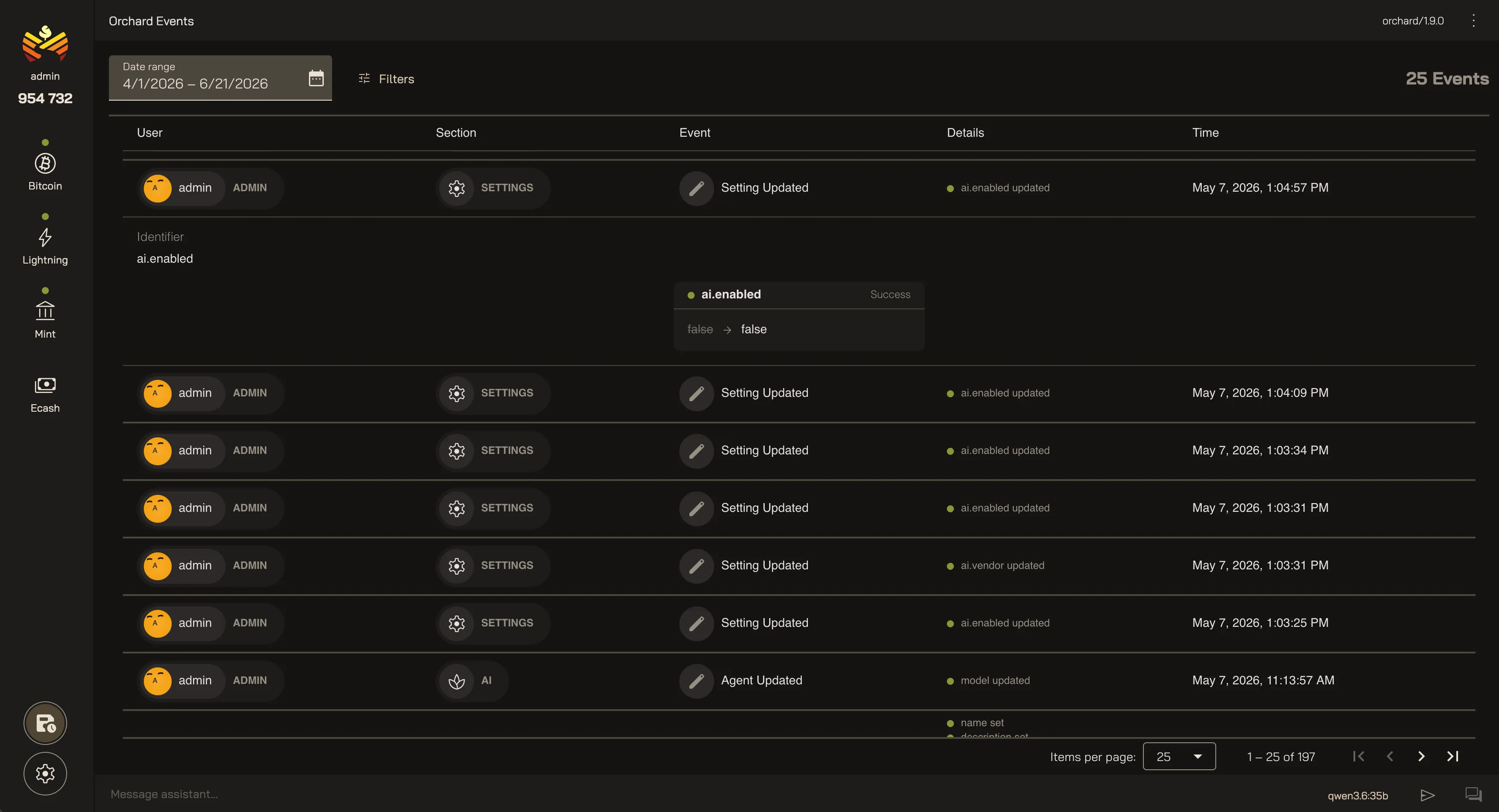This screenshot has height=812, width=1499.
Task: Click the qwen3.6:35b model label
Action: 1357,795
